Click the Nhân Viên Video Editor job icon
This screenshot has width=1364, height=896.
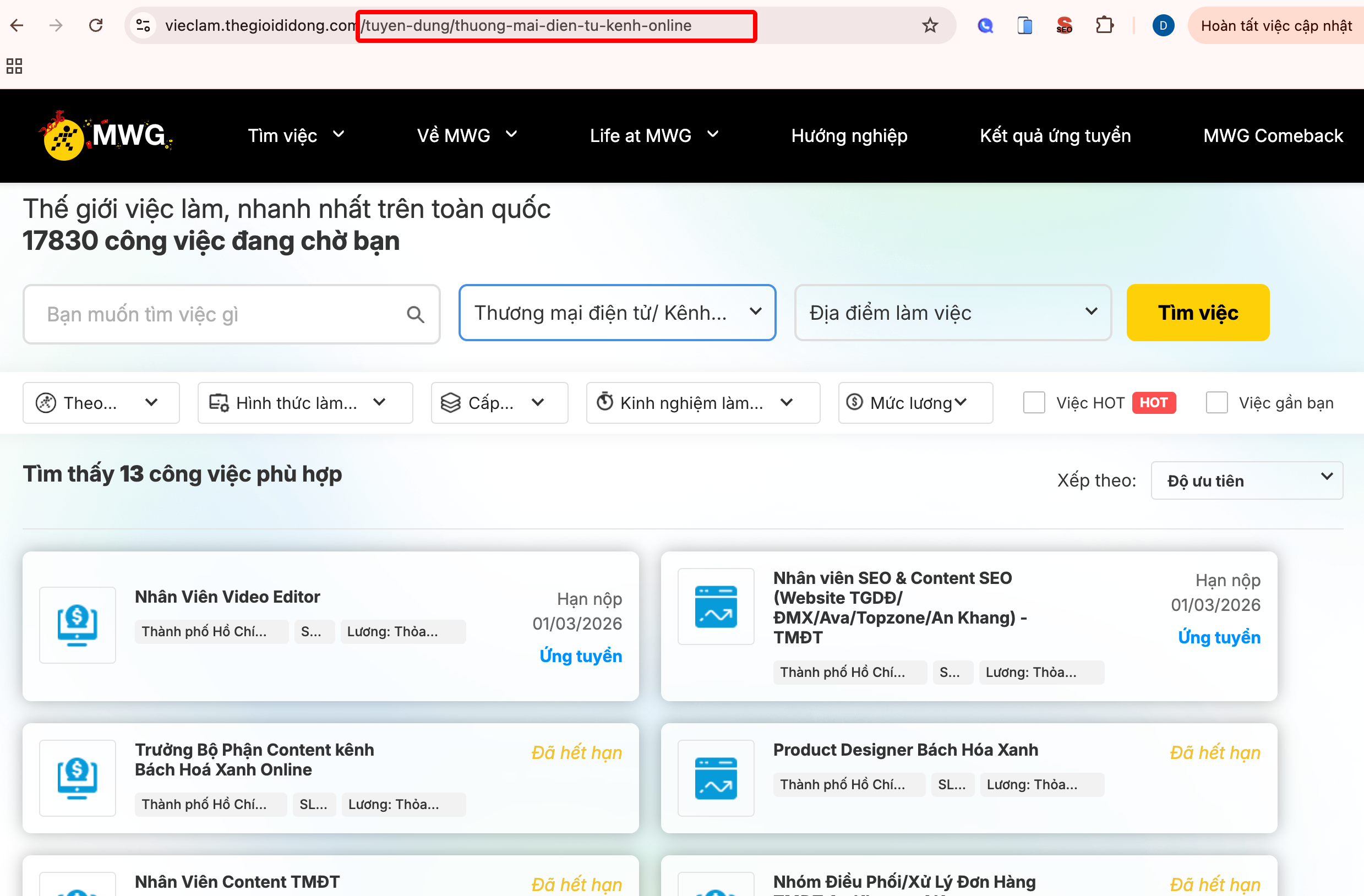78,625
